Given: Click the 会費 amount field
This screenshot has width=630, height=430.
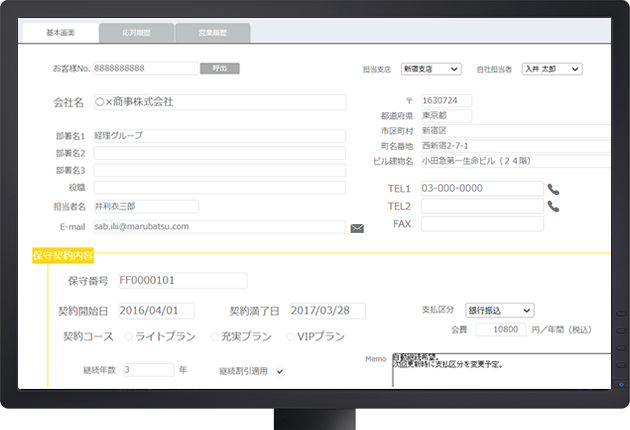Looking at the screenshot, I should [x=500, y=329].
